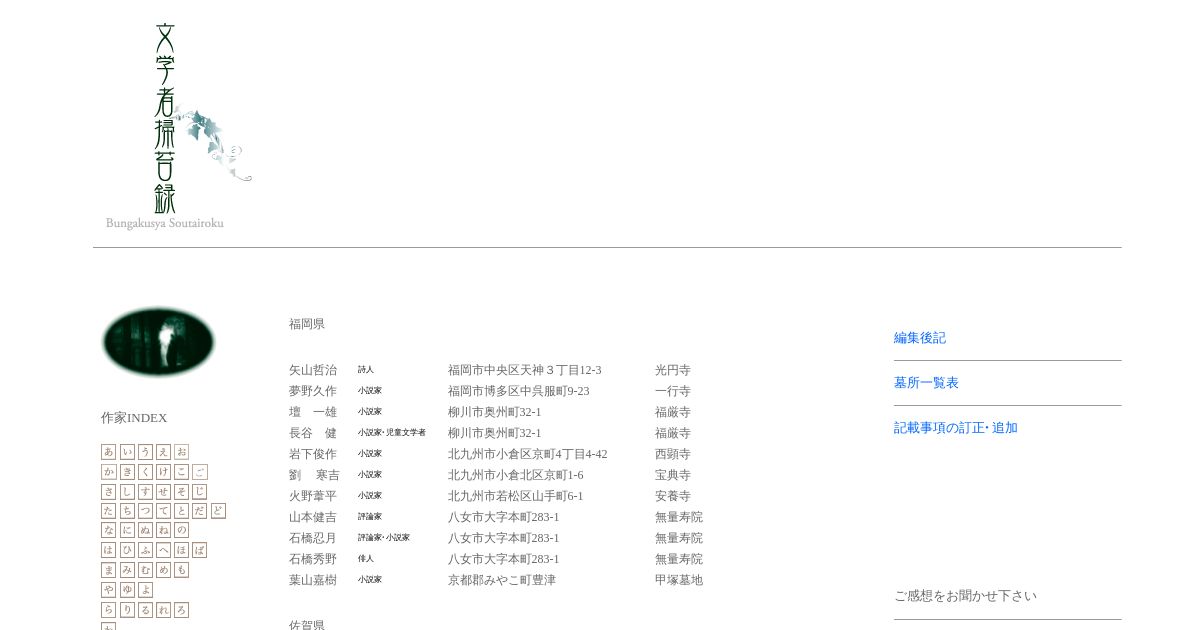Click the だ kana tile
1200x630 pixels.
[x=200, y=511]
